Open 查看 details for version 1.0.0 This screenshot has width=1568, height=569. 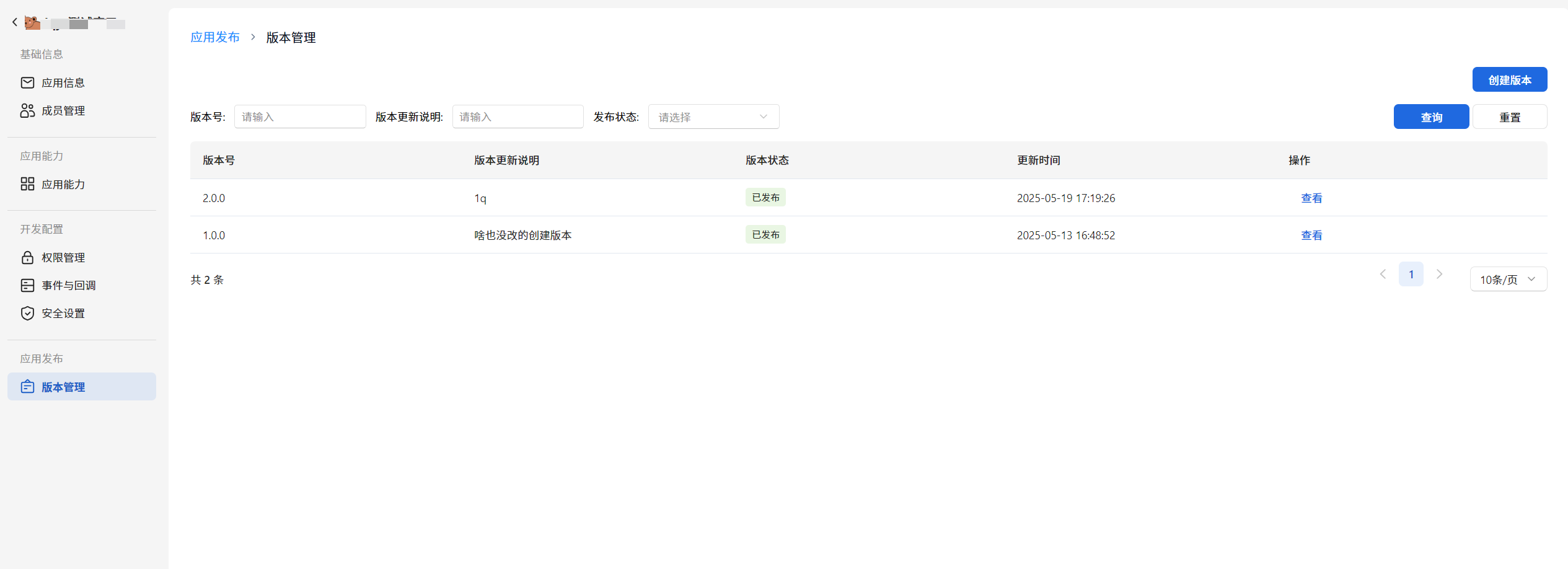1311,235
